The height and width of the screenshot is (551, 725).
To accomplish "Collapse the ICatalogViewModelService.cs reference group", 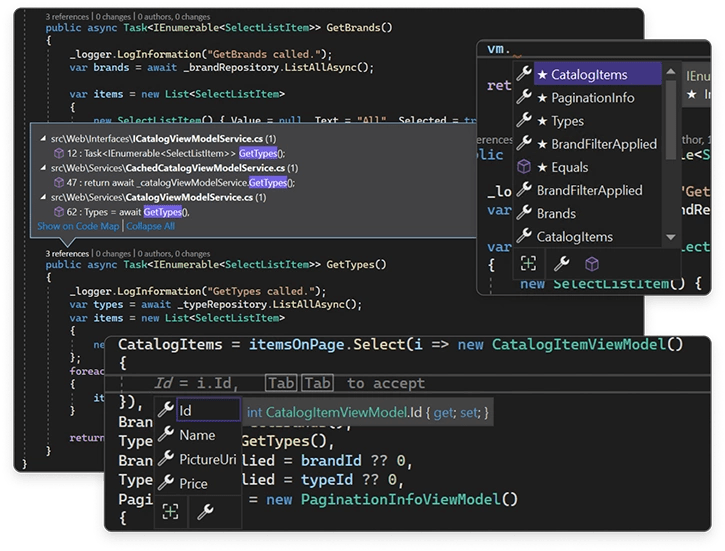I will click(x=43, y=138).
